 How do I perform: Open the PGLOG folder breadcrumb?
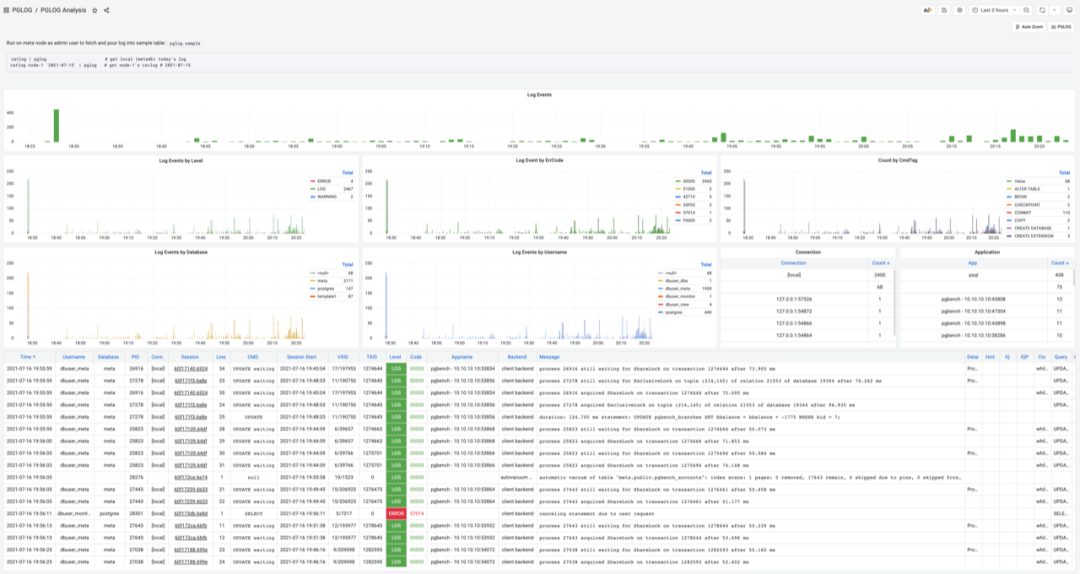(22, 10)
